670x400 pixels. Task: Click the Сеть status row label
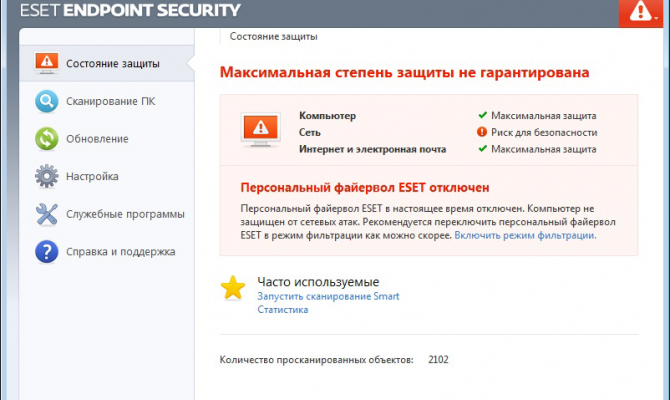point(310,132)
